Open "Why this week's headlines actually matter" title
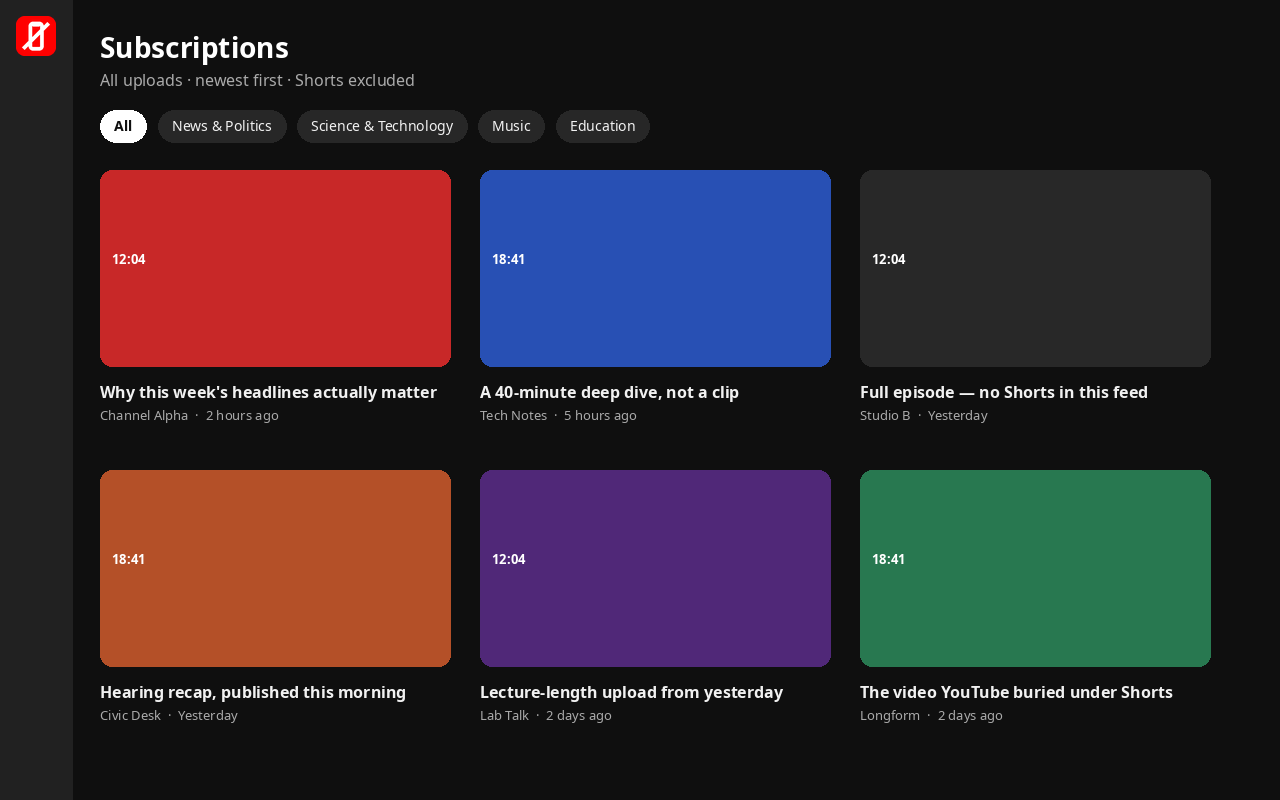 268,392
